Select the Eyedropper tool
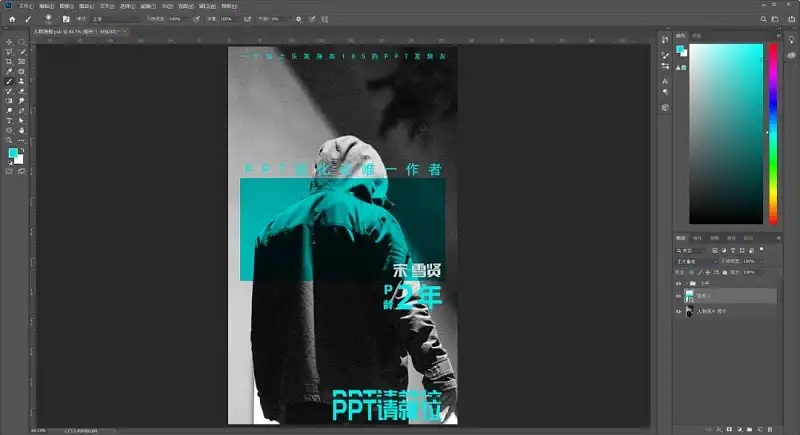Screen dimensions: 800x435 click(x=9, y=71)
